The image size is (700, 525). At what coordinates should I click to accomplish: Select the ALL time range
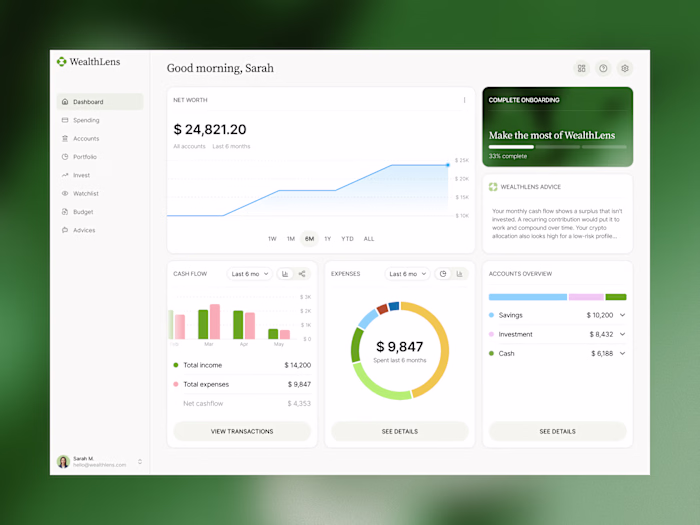pos(369,239)
